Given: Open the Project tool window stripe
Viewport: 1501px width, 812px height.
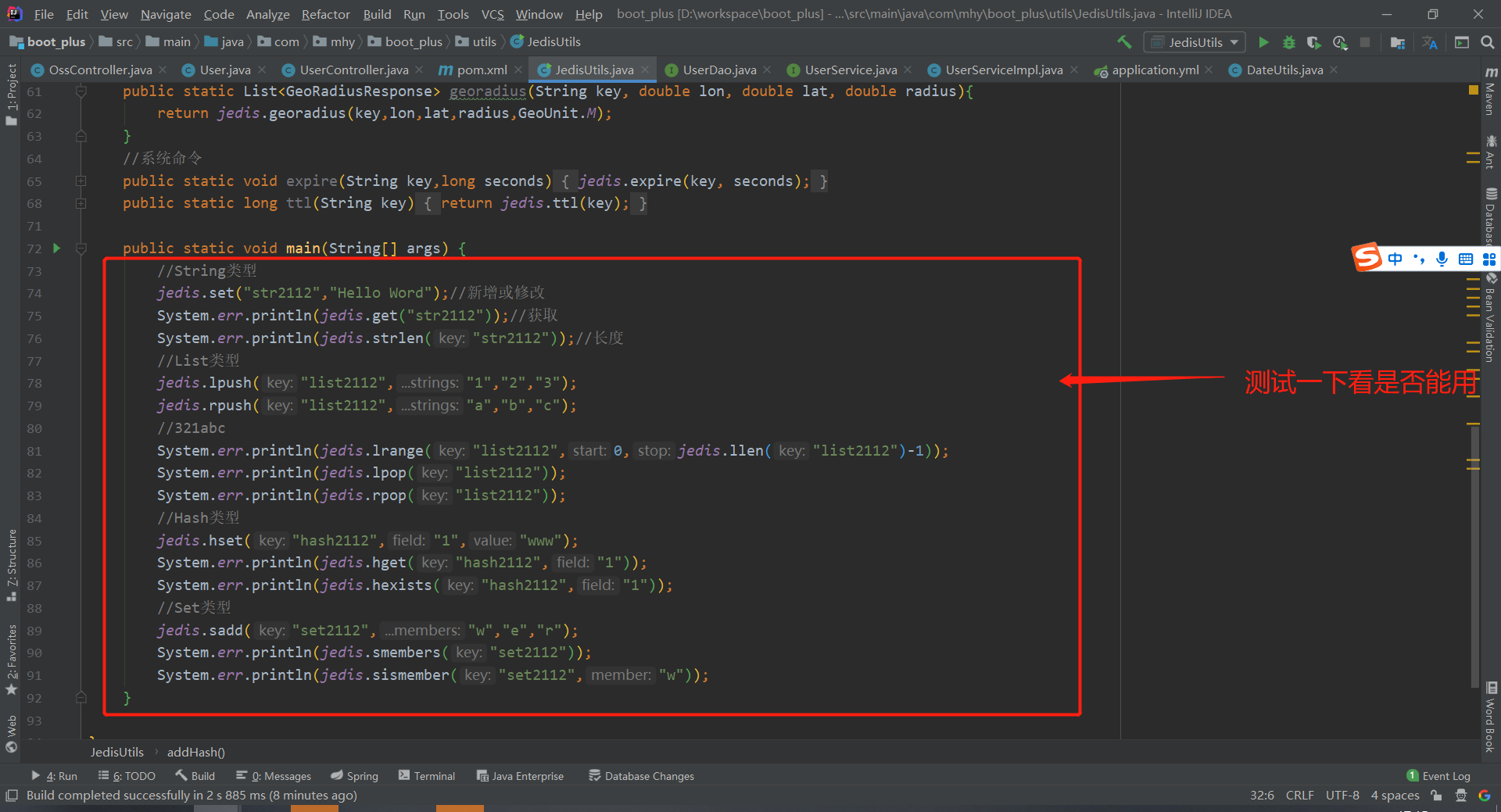Looking at the screenshot, I should (x=11, y=94).
